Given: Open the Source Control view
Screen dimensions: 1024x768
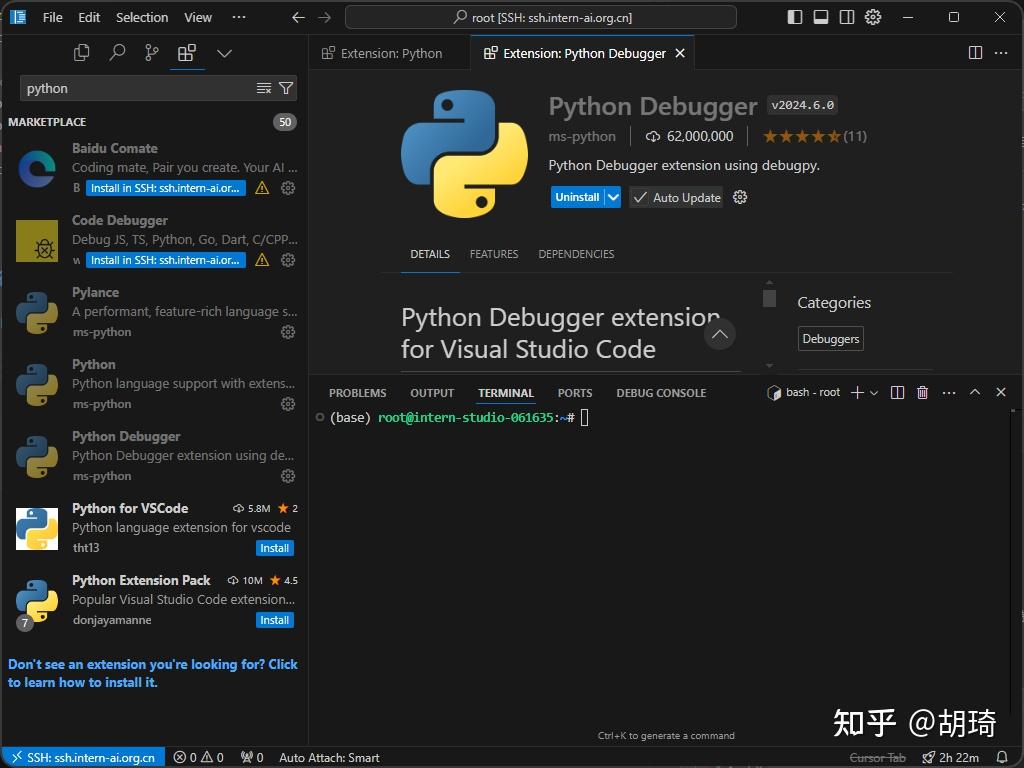Looking at the screenshot, I should 152,52.
